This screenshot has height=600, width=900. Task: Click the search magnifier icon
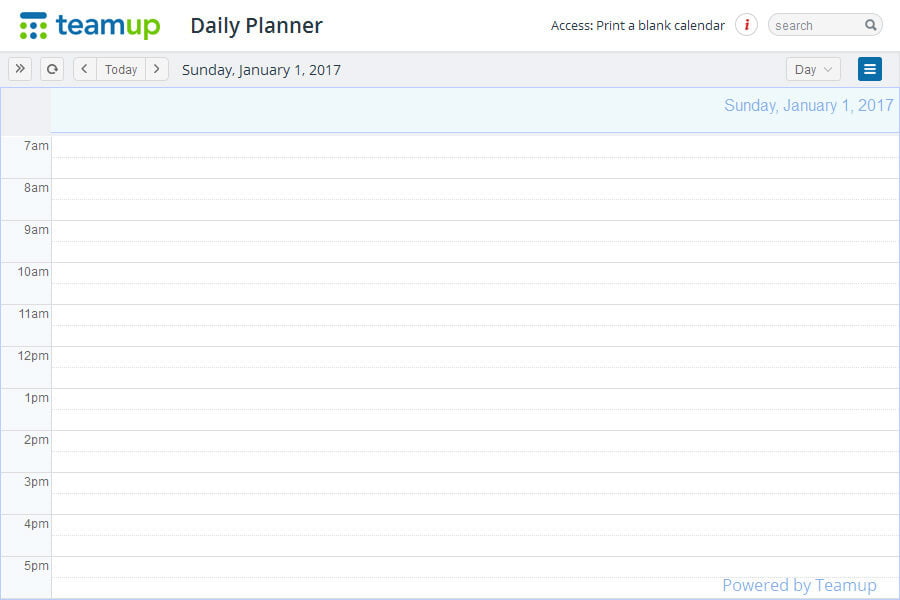click(870, 25)
